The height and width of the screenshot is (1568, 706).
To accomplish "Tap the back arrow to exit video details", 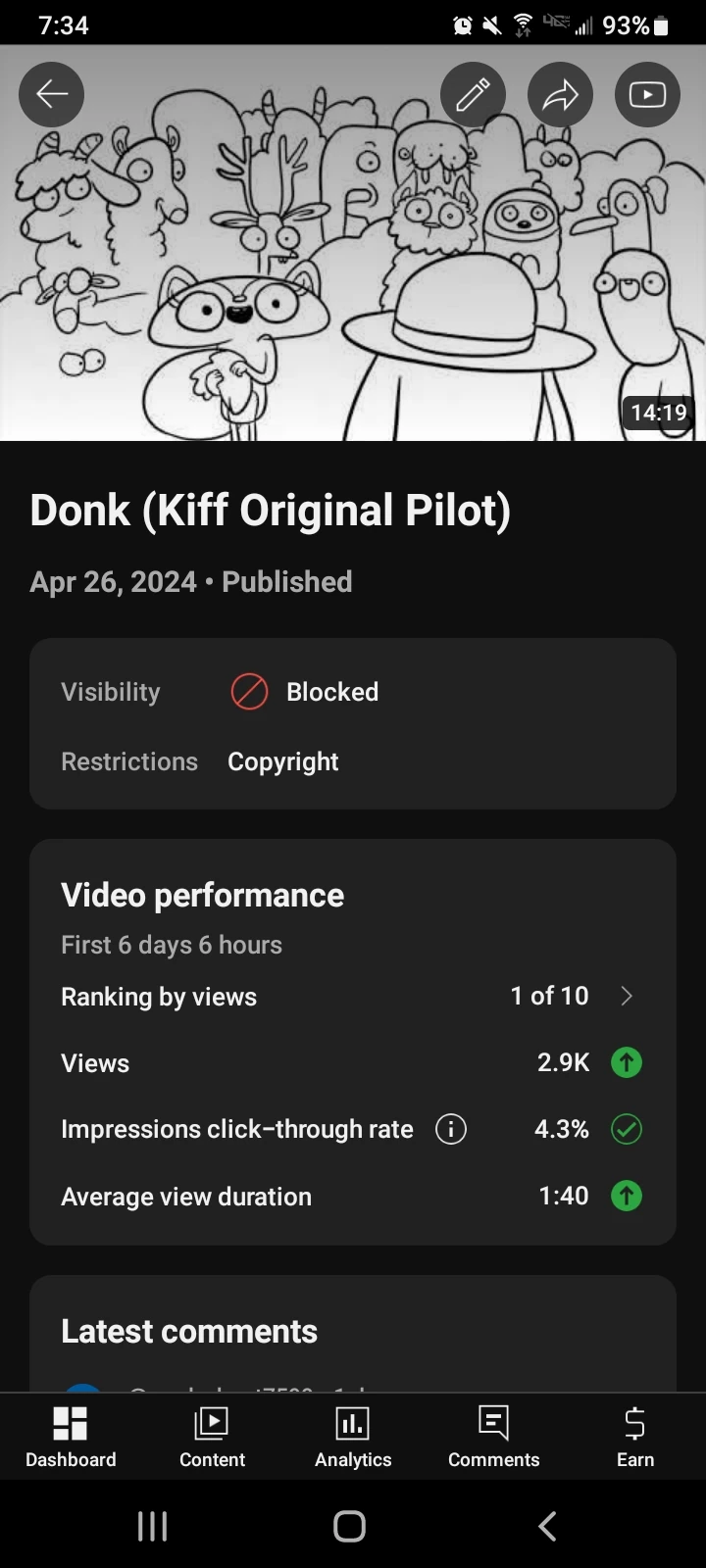I will (x=51, y=94).
